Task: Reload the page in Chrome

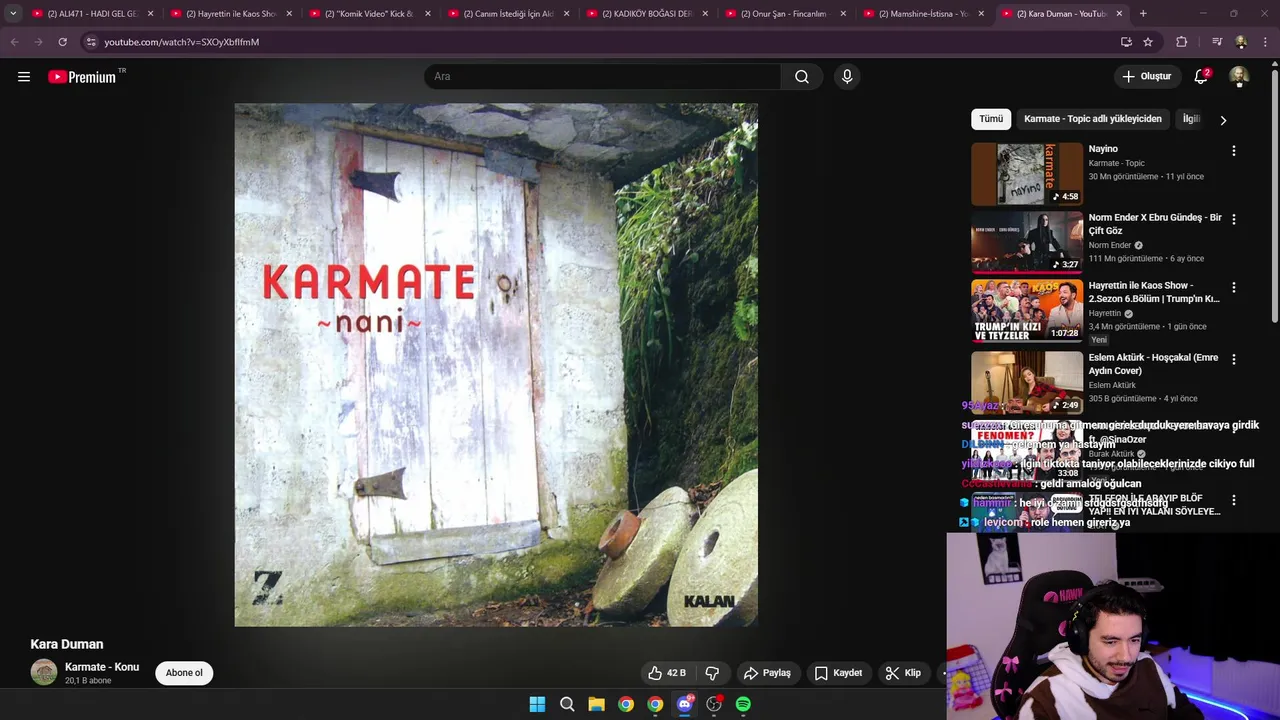Action: 62,42
